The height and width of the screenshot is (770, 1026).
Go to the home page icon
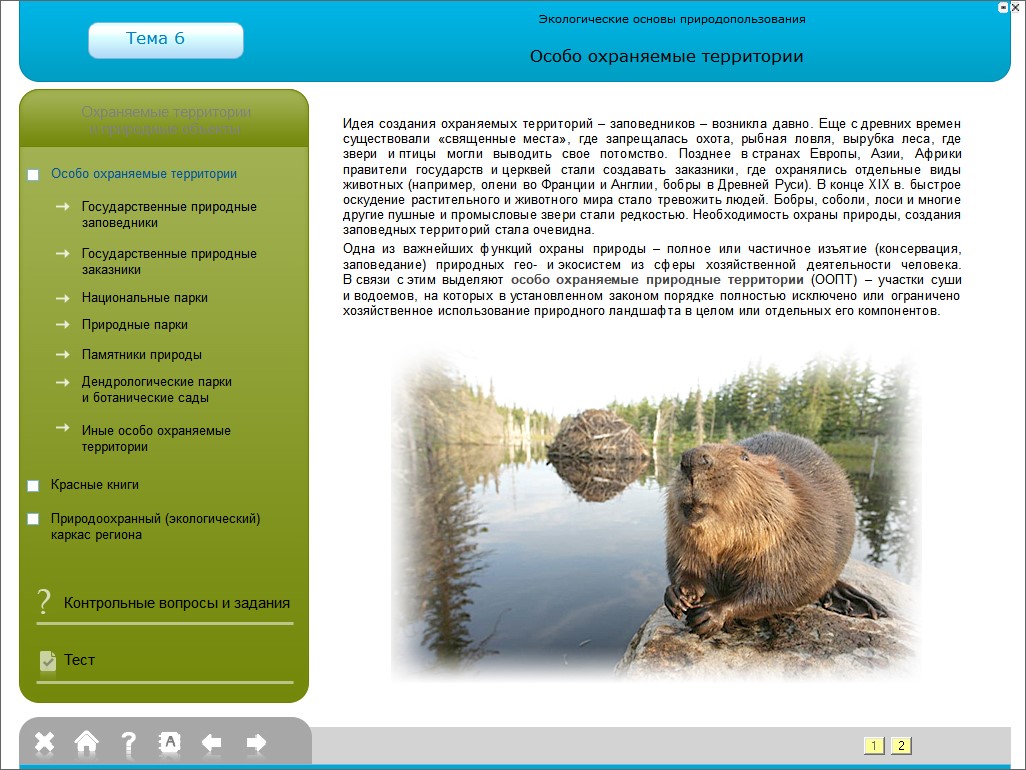(87, 742)
